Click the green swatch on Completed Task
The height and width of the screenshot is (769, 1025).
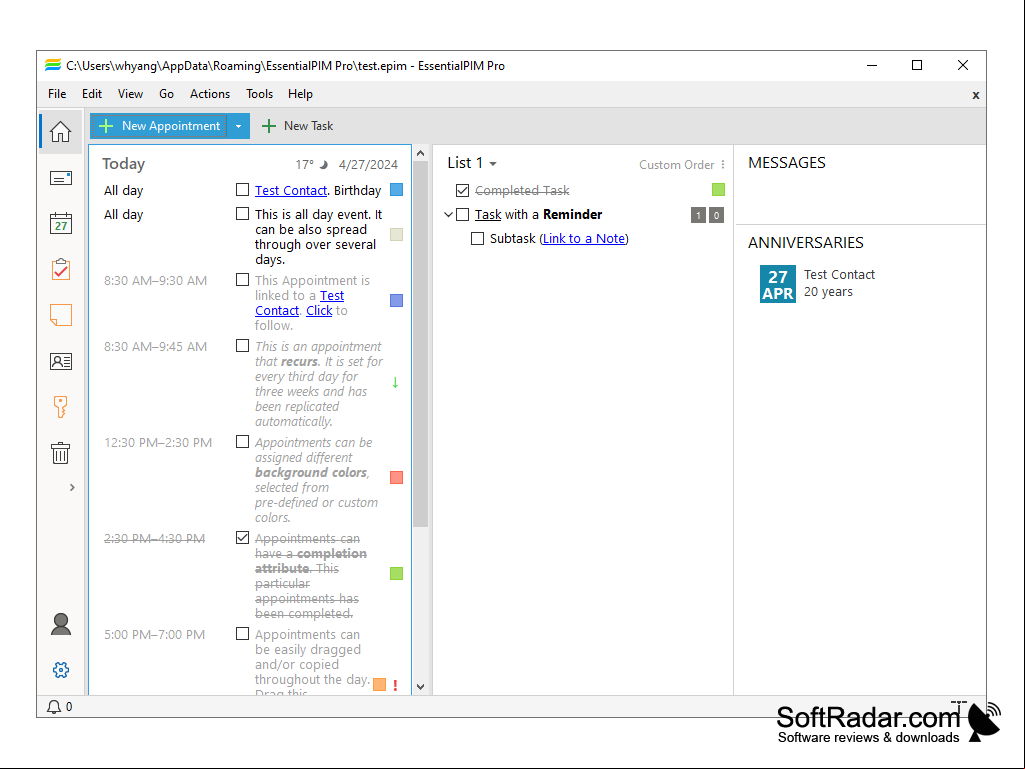pyautogui.click(x=718, y=190)
